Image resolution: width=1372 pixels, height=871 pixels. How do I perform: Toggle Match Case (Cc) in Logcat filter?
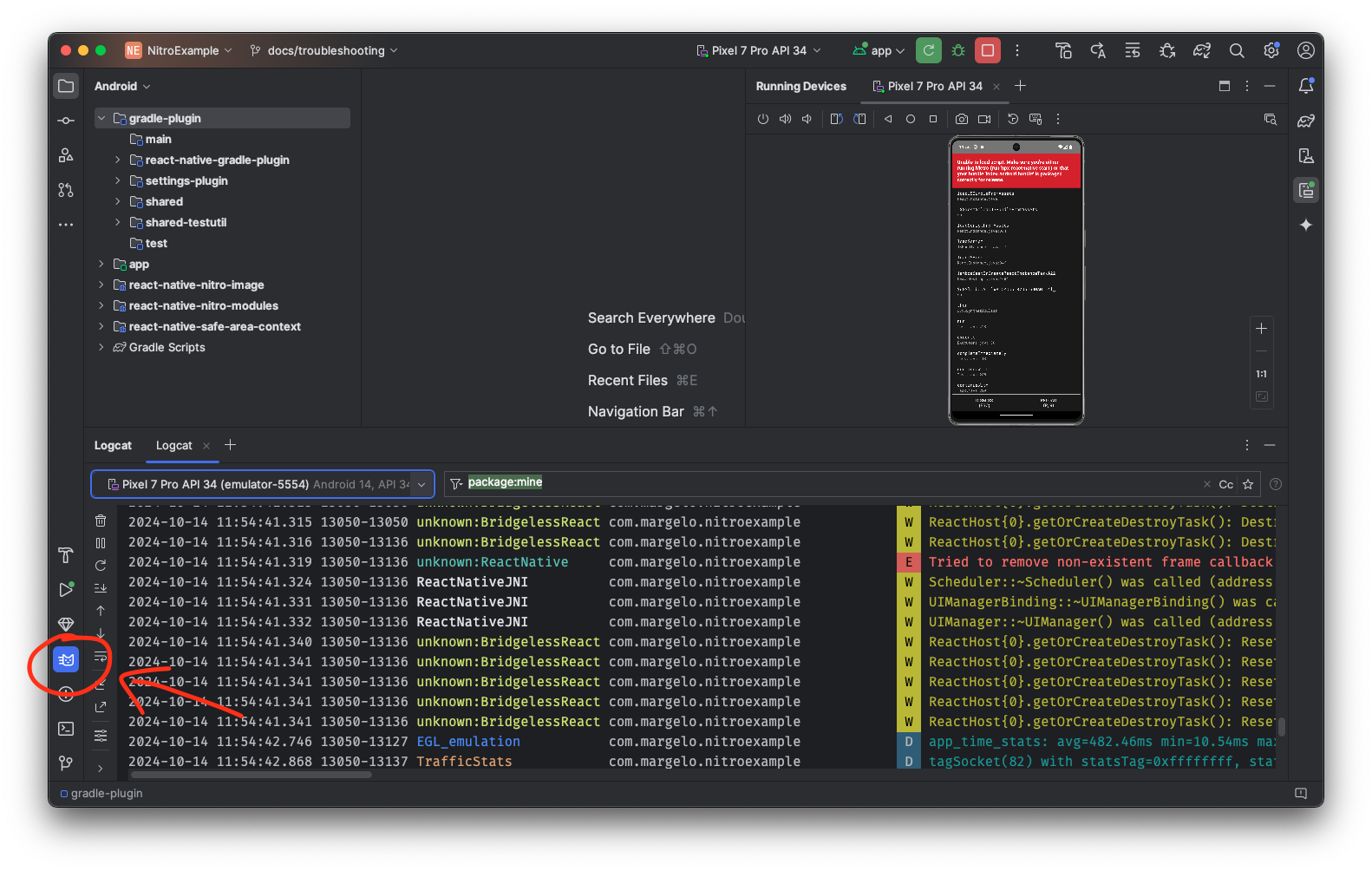click(x=1225, y=484)
